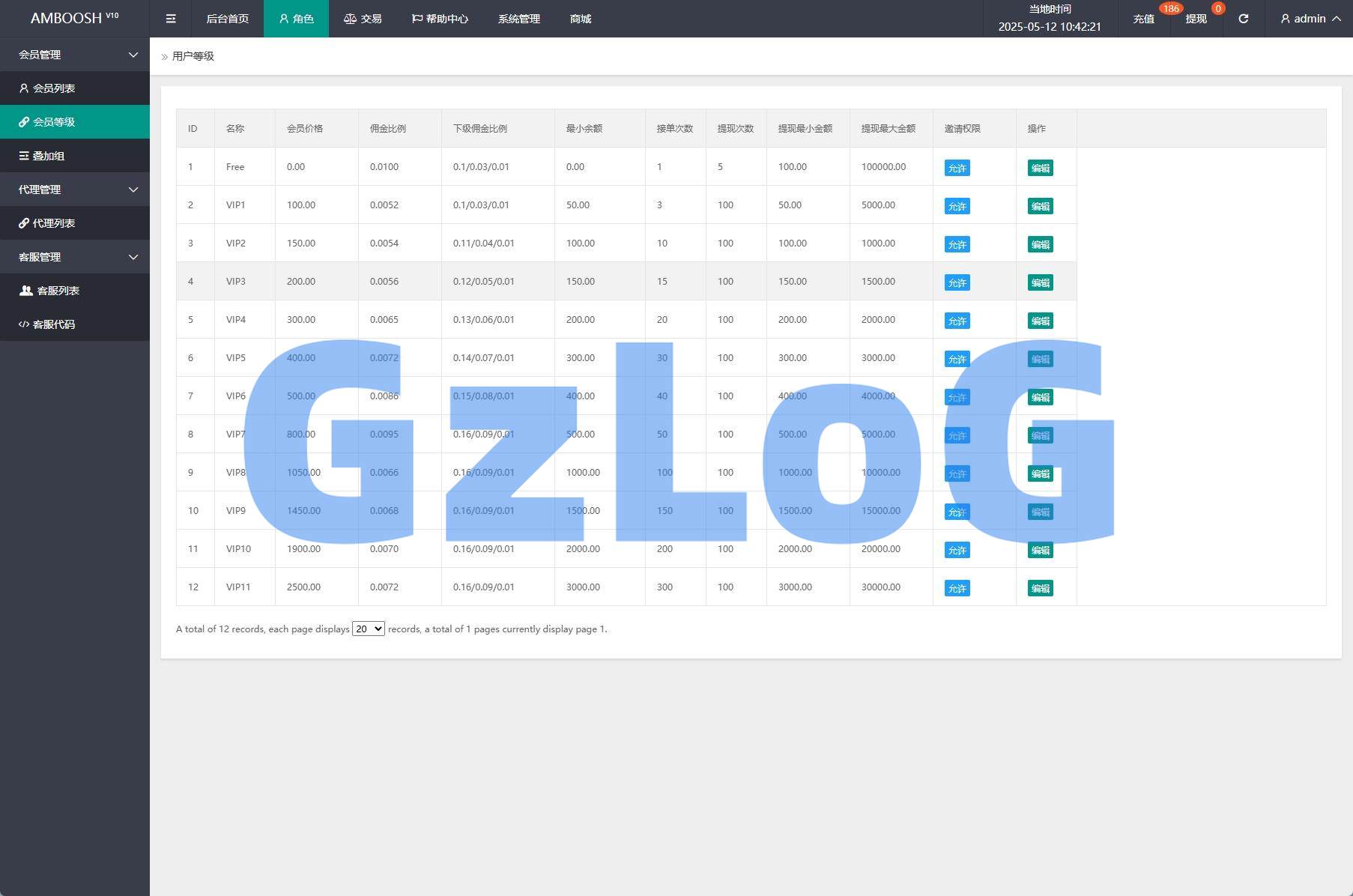The height and width of the screenshot is (896, 1353).
Task: Open the 充值 recharge notifications
Action: [1143, 19]
